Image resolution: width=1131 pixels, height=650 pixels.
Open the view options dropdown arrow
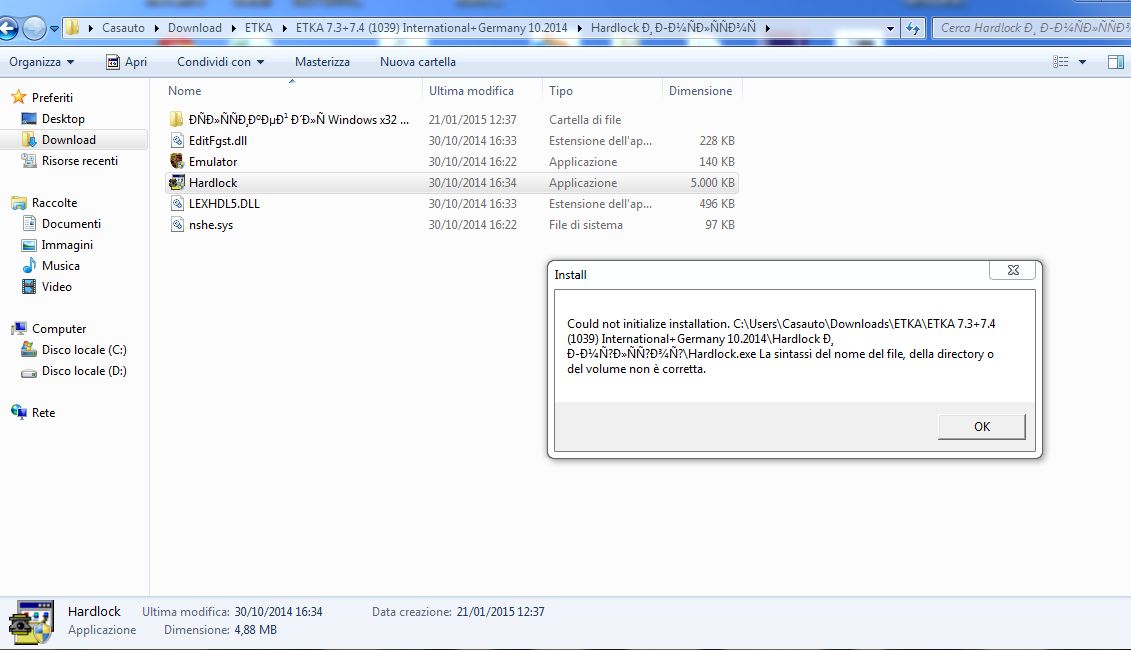pos(1082,62)
